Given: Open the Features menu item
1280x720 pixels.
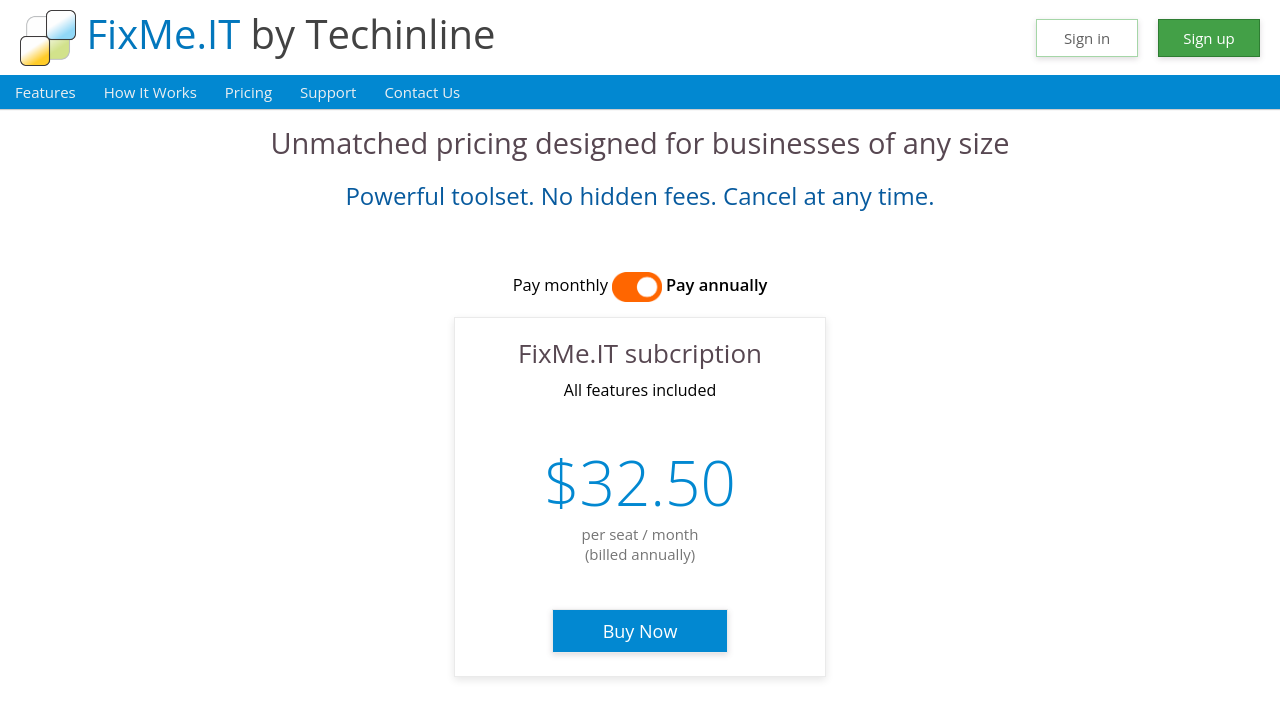Looking at the screenshot, I should (45, 93).
